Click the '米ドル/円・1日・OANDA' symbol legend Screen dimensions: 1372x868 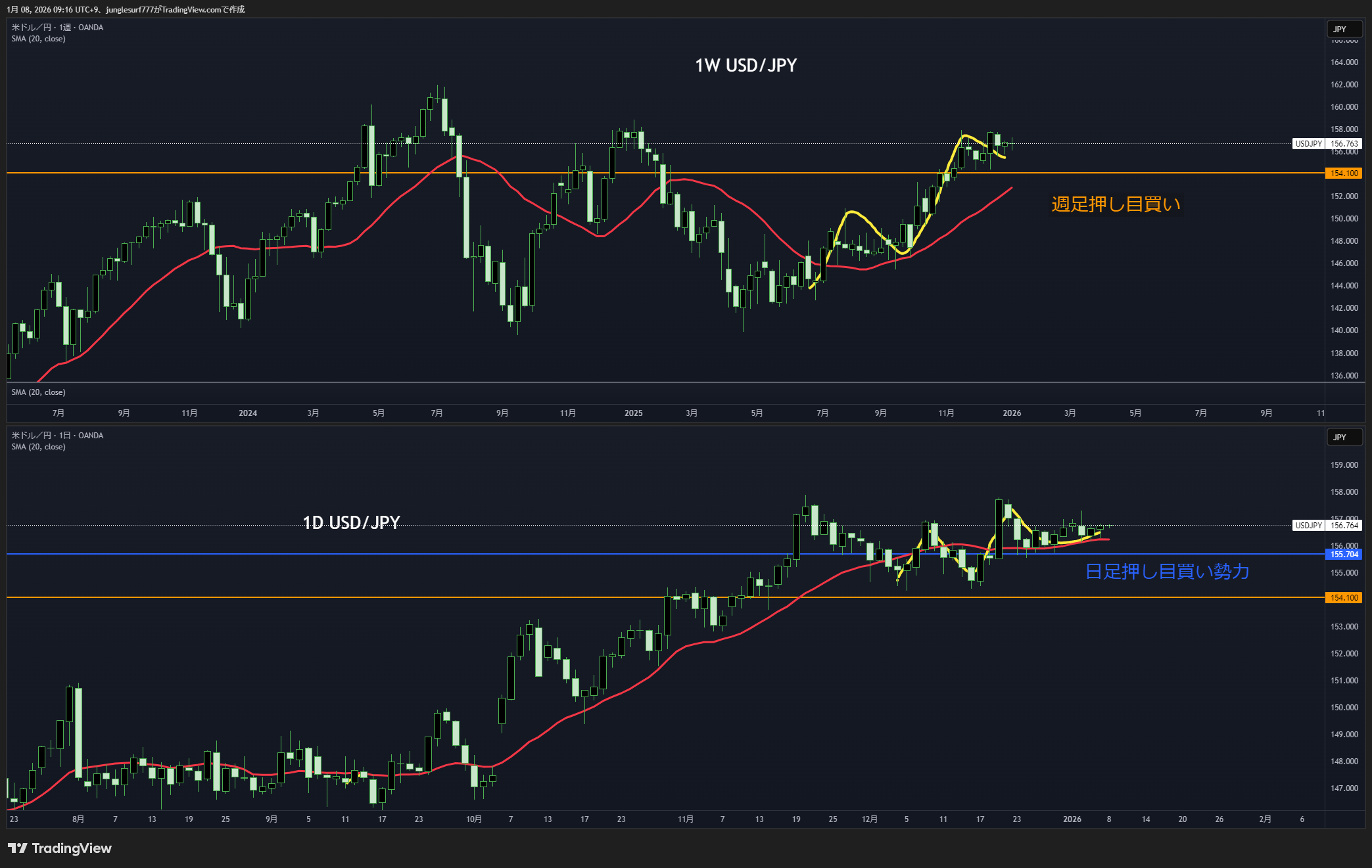[x=57, y=436]
